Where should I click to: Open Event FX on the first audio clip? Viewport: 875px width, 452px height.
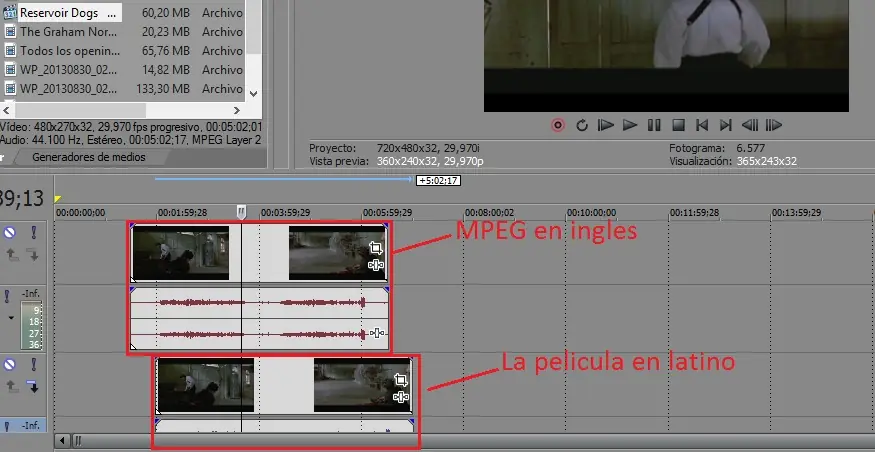377,333
